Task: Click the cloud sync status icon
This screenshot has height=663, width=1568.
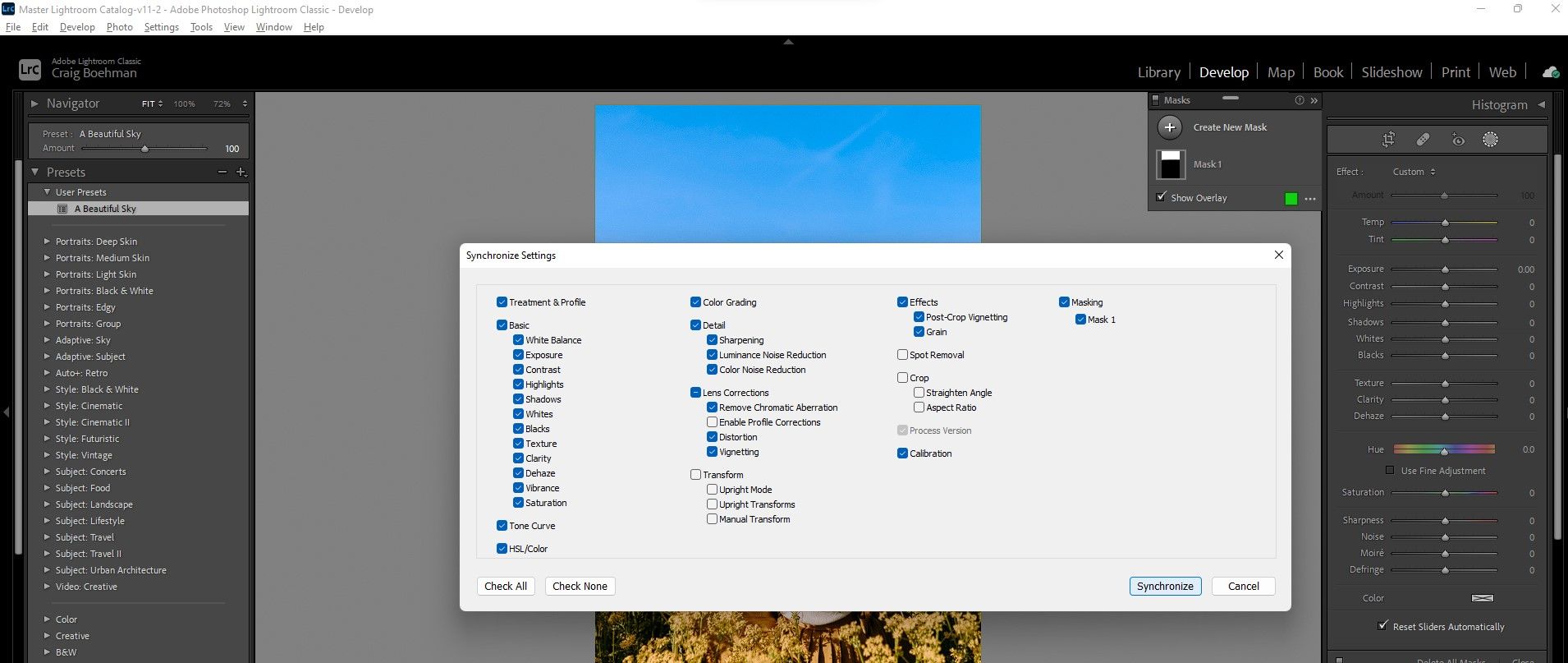Action: 1550,72
